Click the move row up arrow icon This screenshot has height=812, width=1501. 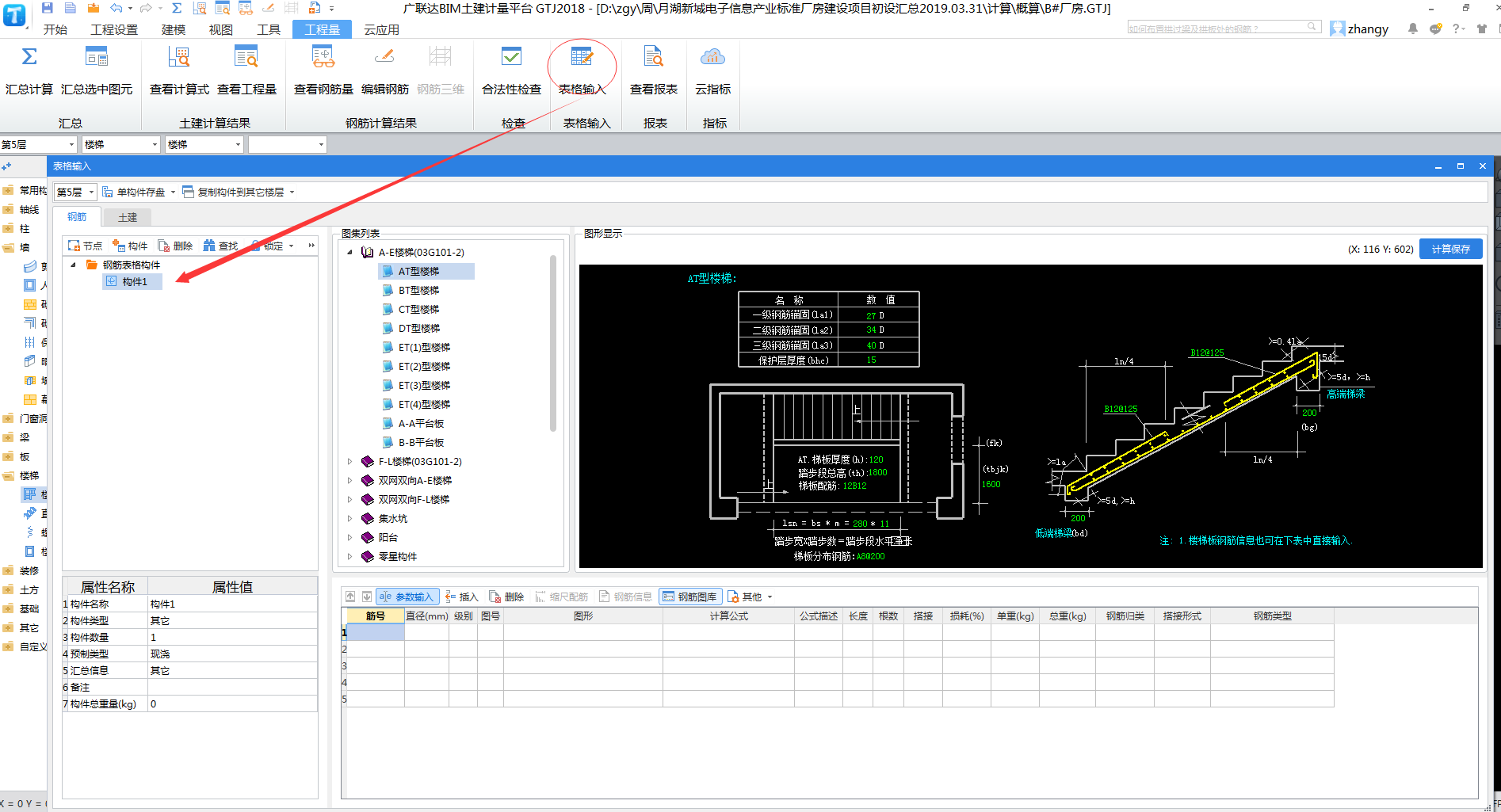[x=350, y=597]
